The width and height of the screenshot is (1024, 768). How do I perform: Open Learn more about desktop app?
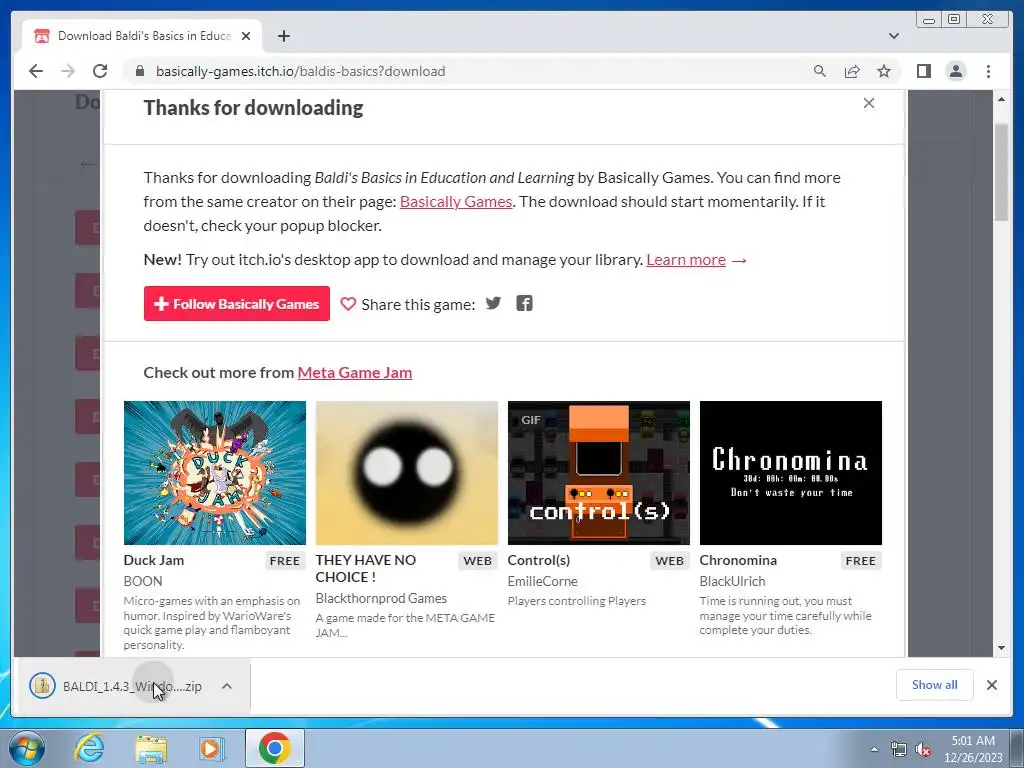point(686,260)
